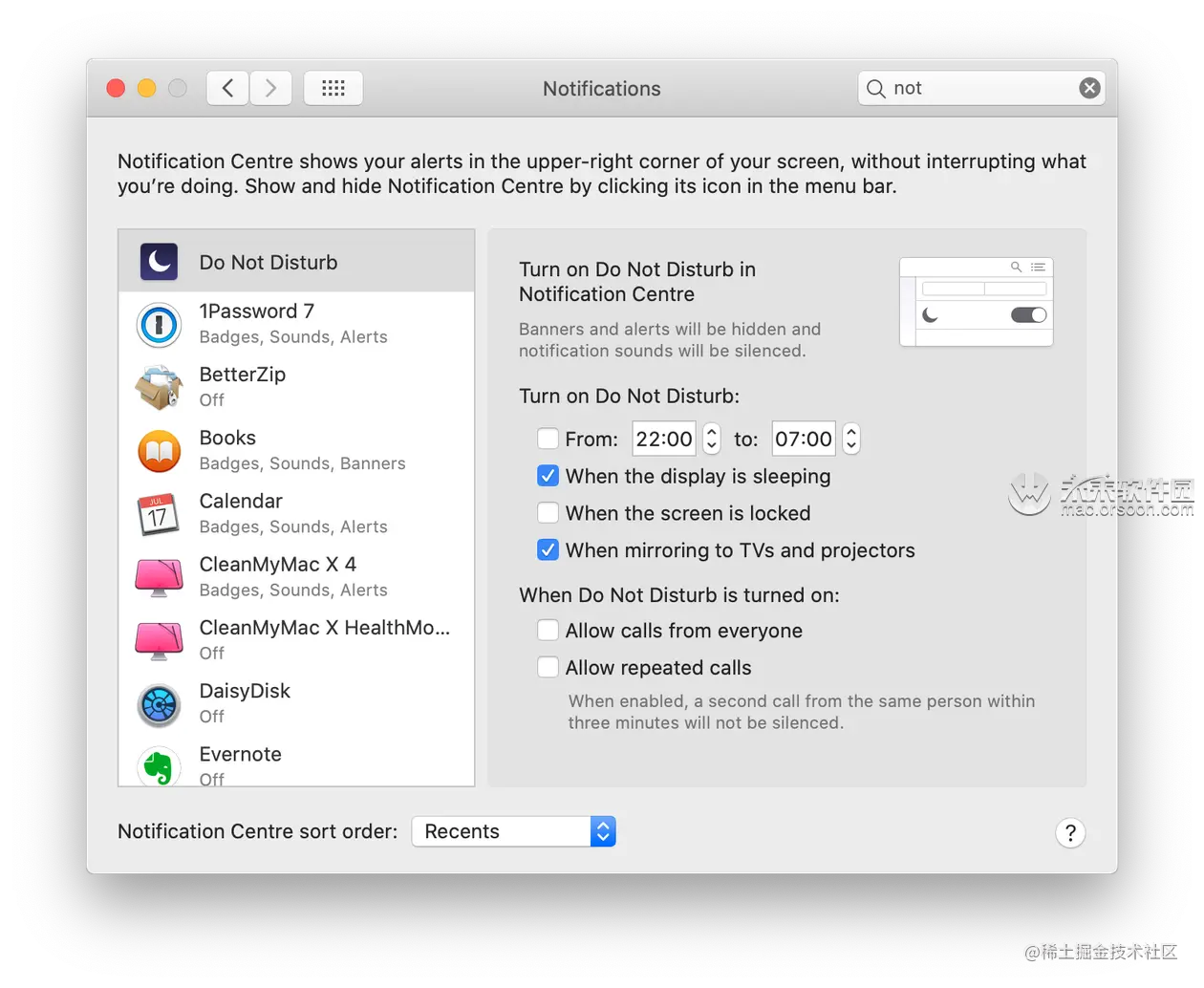Uncheck When mirroring to TVs and projectors
Viewport: 1204px width, 988px height.
[x=548, y=550]
